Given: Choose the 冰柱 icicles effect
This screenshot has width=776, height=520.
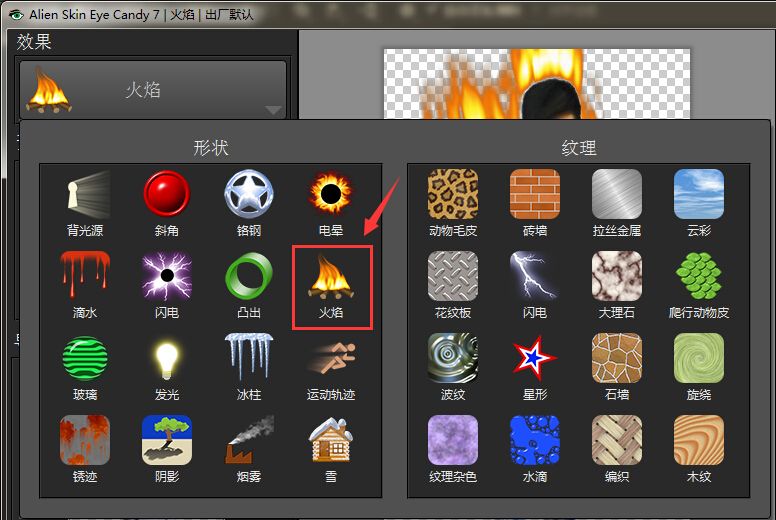Looking at the screenshot, I should point(248,367).
